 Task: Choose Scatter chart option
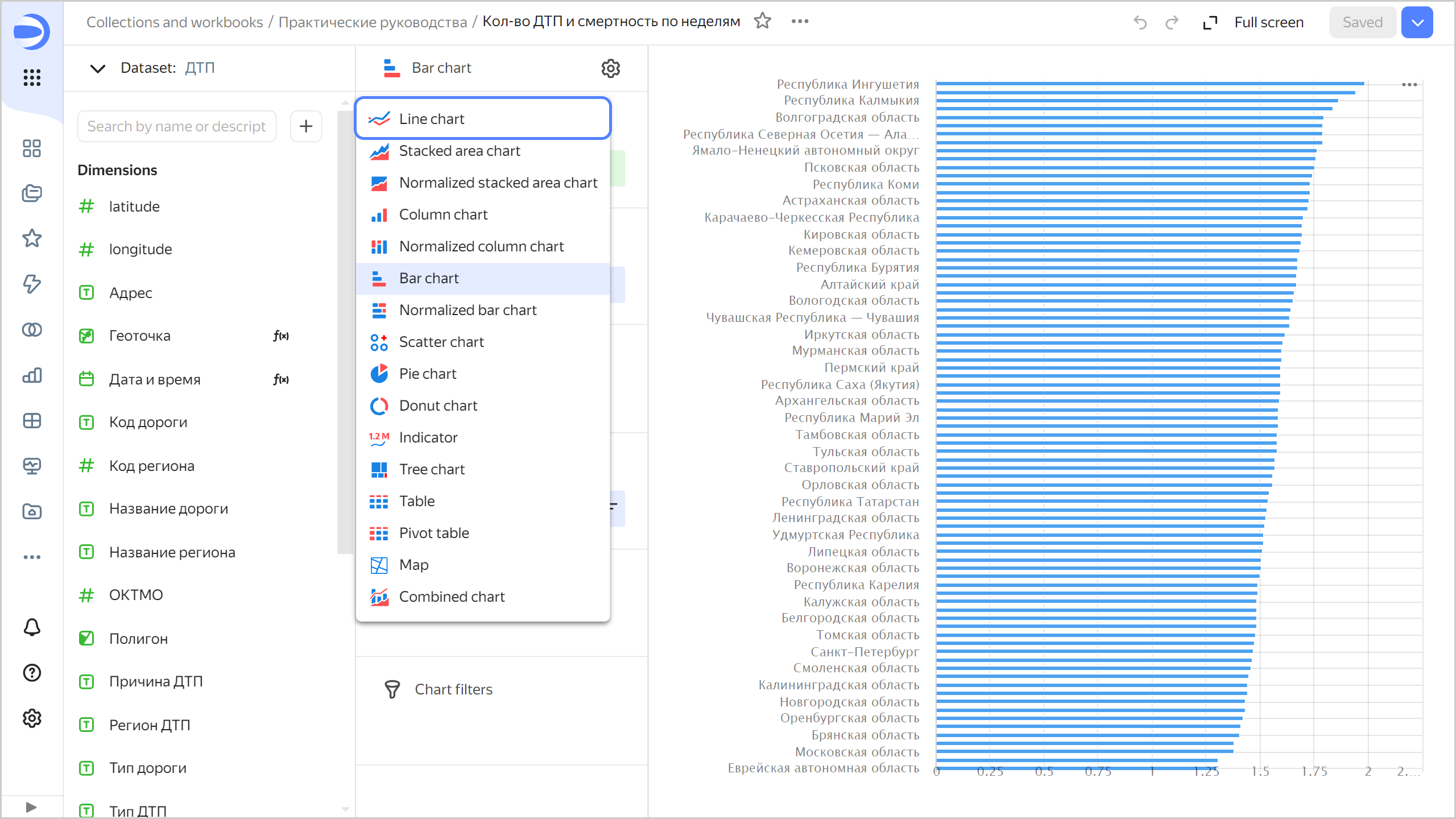tap(441, 342)
